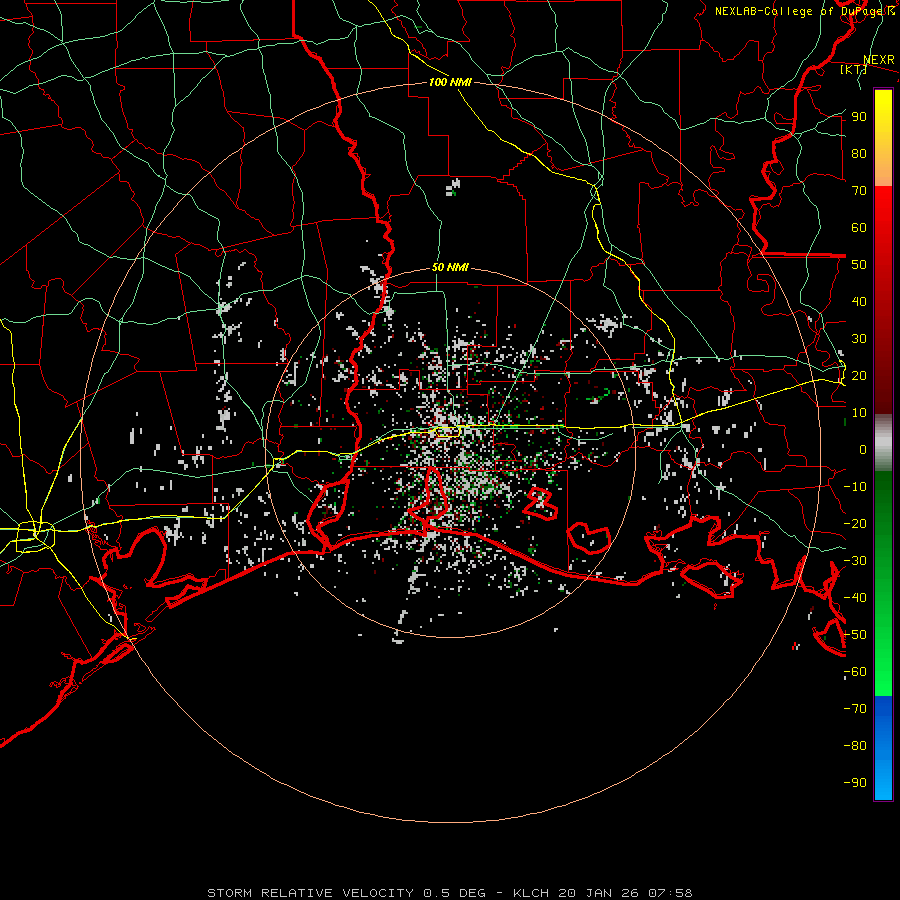Click the positive 60 knot scale value
The height and width of the screenshot is (900, 900).
859,227
